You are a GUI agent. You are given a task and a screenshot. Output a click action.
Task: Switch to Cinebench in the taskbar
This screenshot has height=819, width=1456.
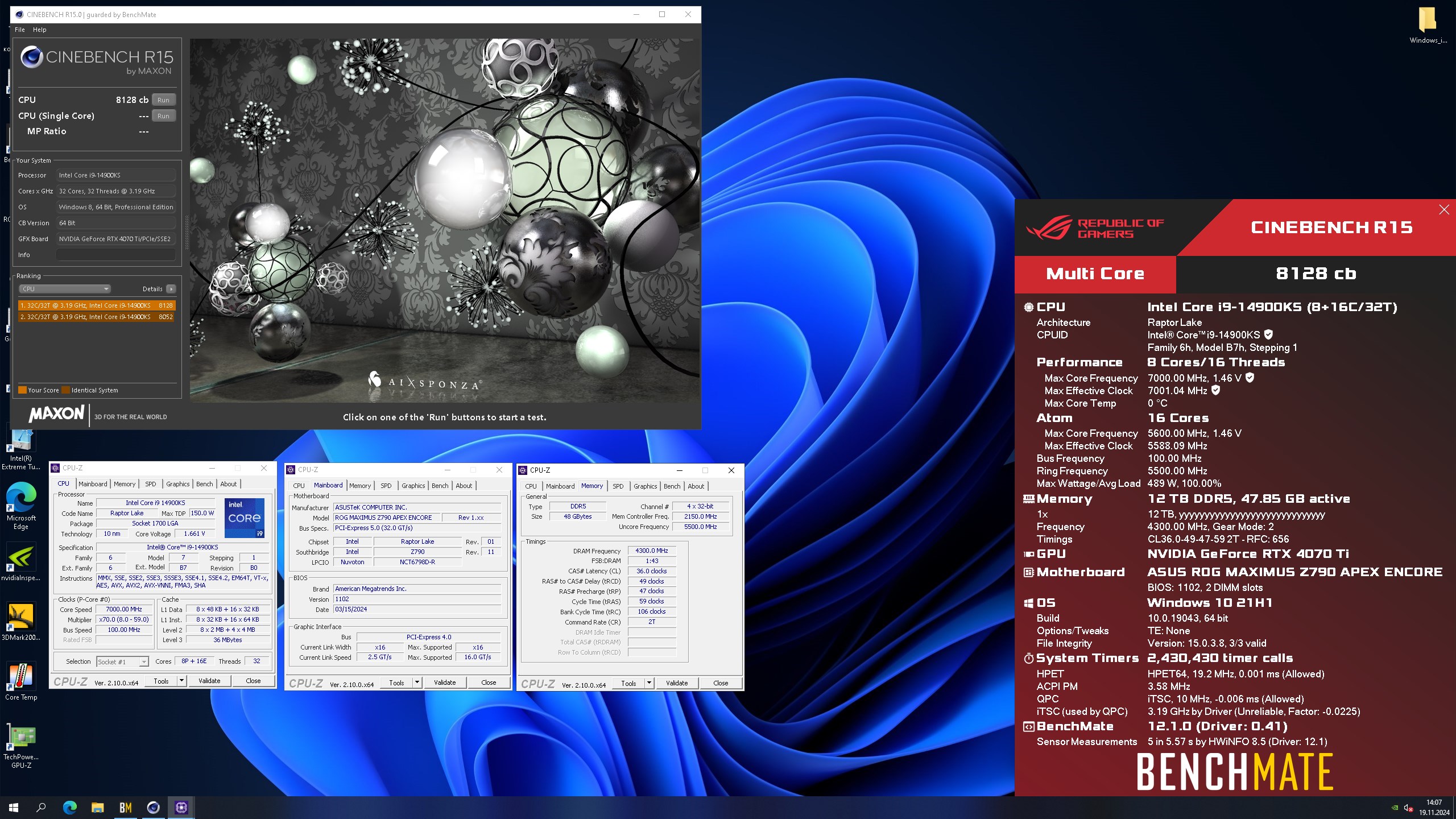pos(153,807)
